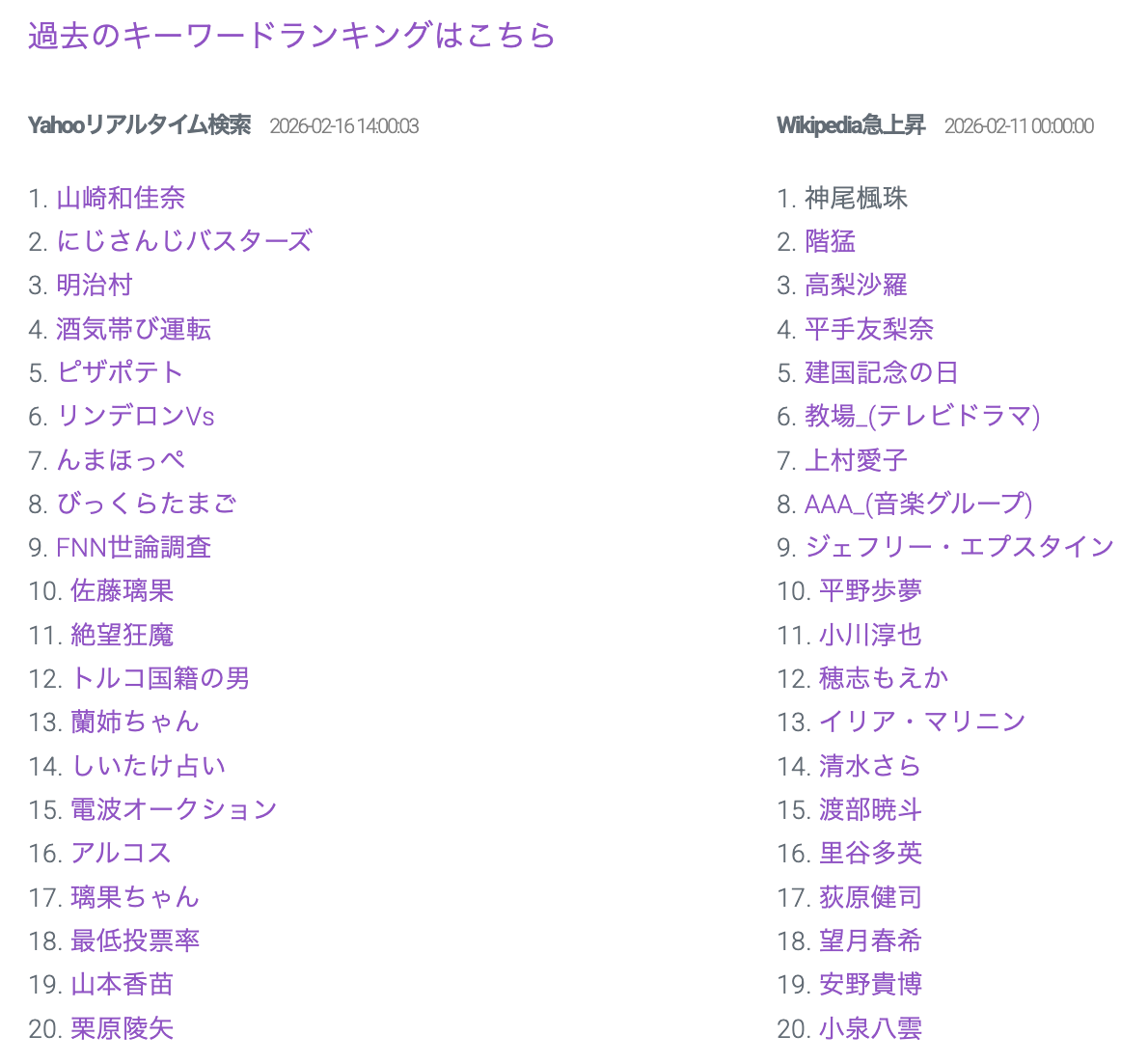Open the ジェフリー・エプスタイン Wikipedia link
Viewport: 1148px width, 1063px height.
[x=959, y=547]
